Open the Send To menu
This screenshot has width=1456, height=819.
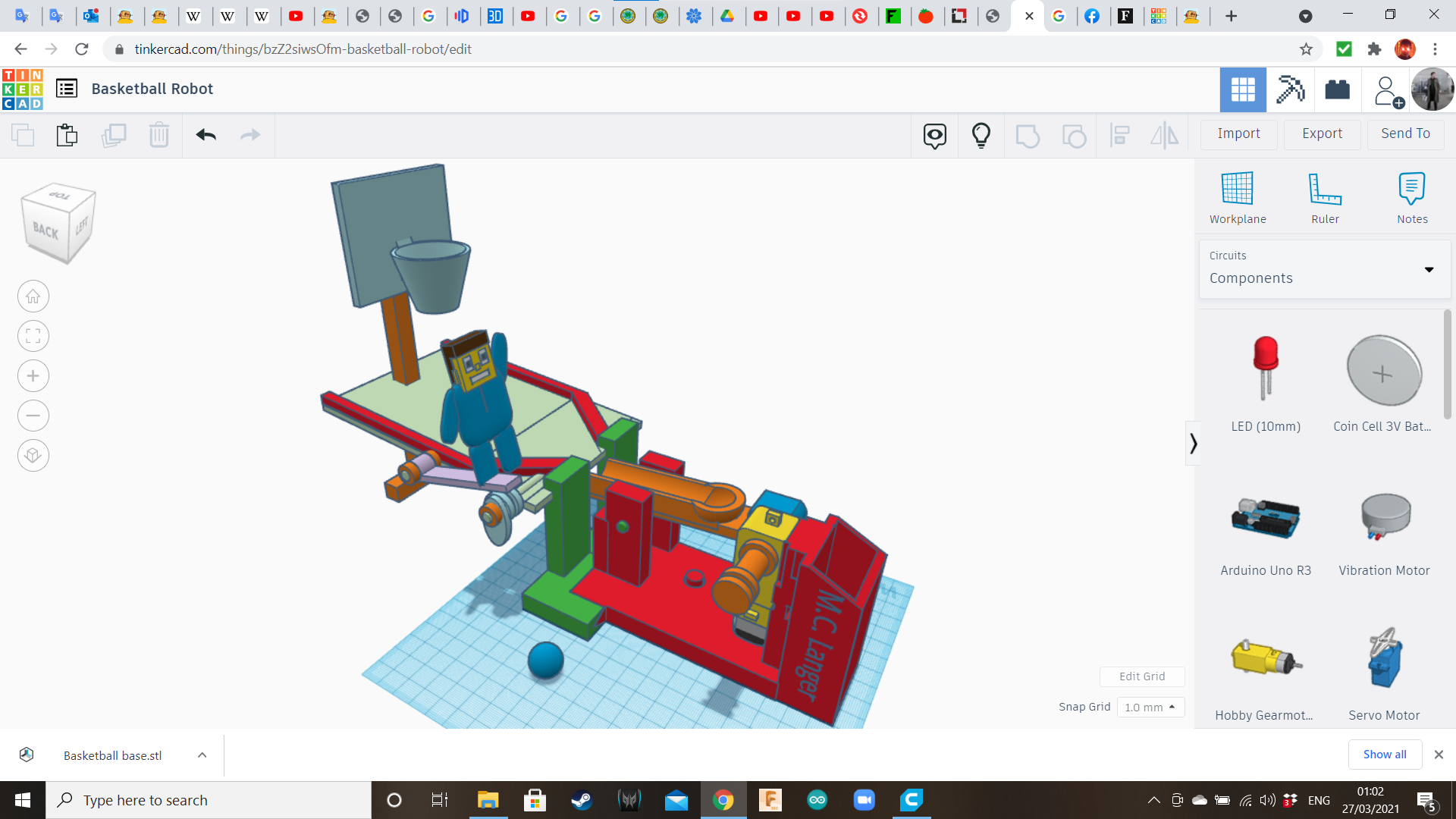point(1404,133)
